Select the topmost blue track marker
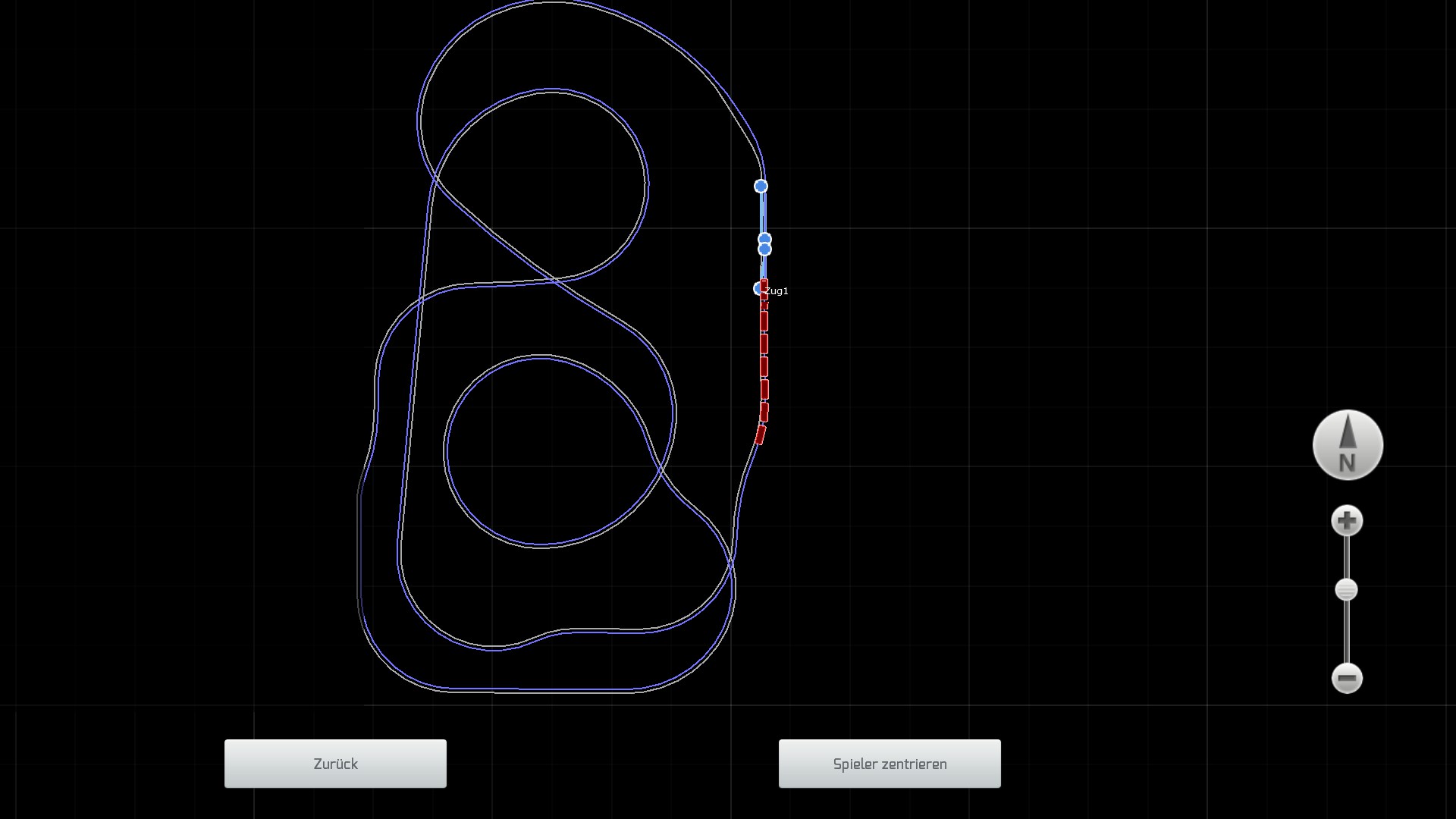The width and height of the screenshot is (1456, 819). pos(761,186)
